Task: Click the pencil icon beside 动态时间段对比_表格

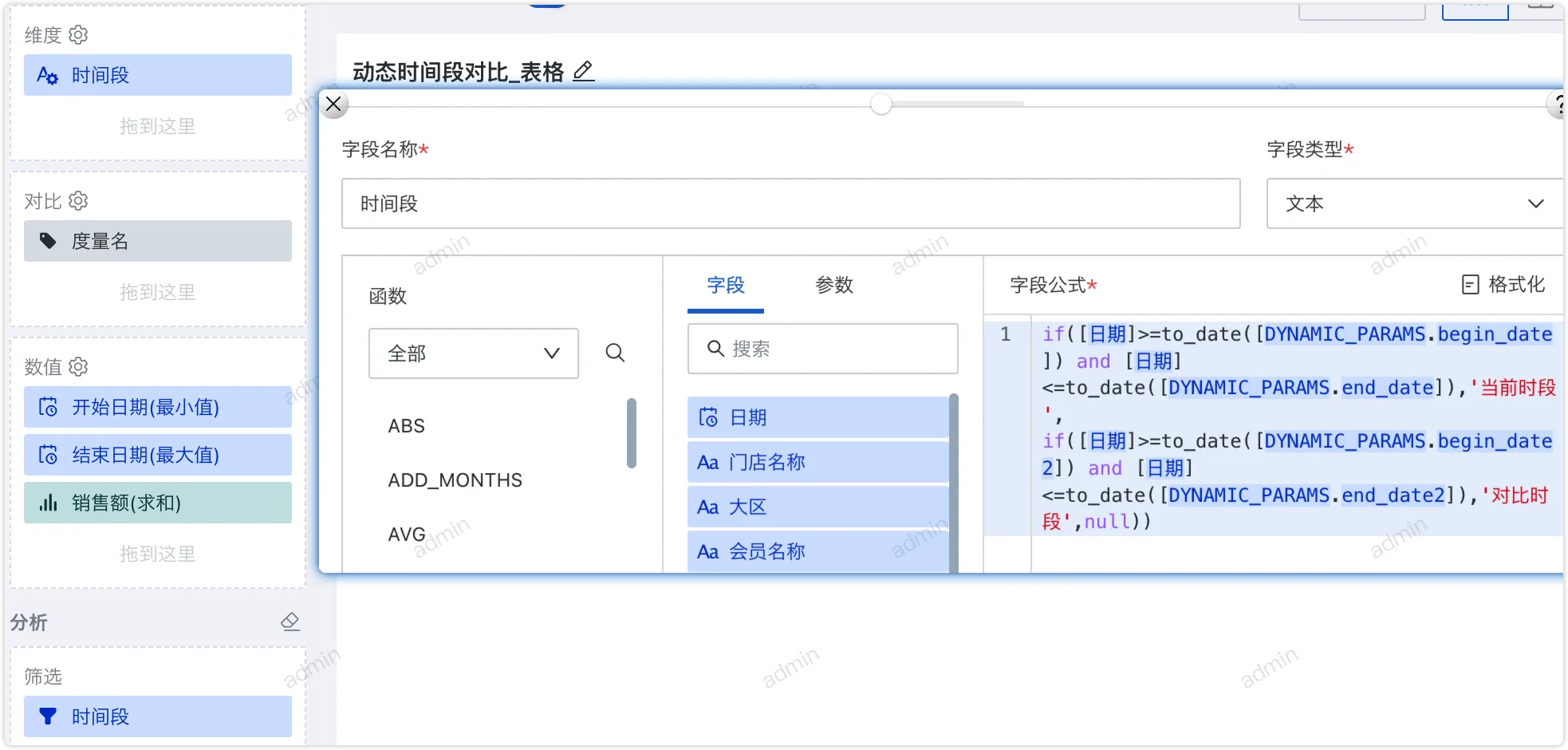Action: click(585, 71)
